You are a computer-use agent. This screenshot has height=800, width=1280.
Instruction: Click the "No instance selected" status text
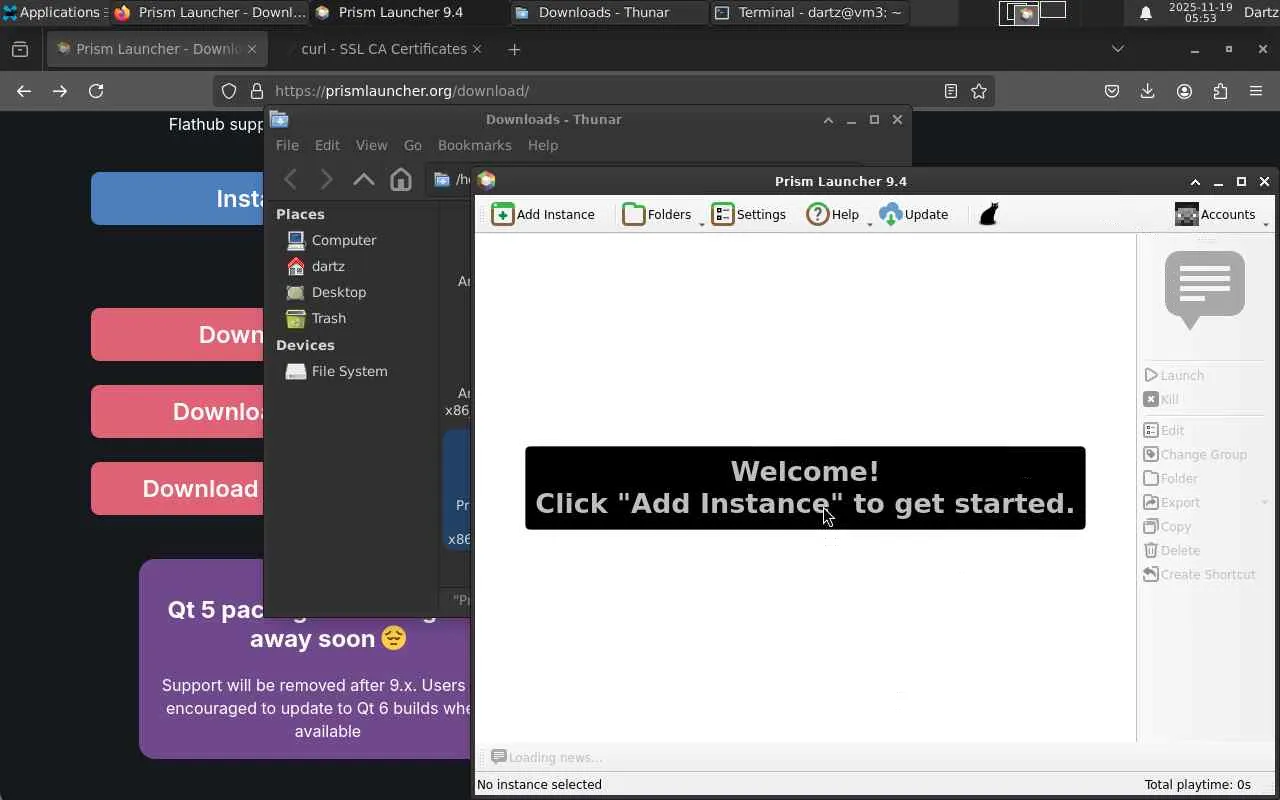pyautogui.click(x=539, y=785)
